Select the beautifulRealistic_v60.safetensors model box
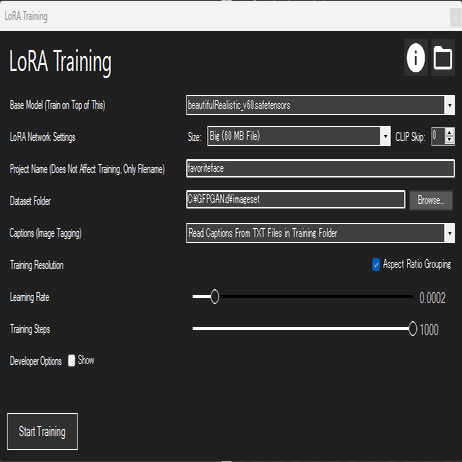The height and width of the screenshot is (462, 462). coord(315,105)
